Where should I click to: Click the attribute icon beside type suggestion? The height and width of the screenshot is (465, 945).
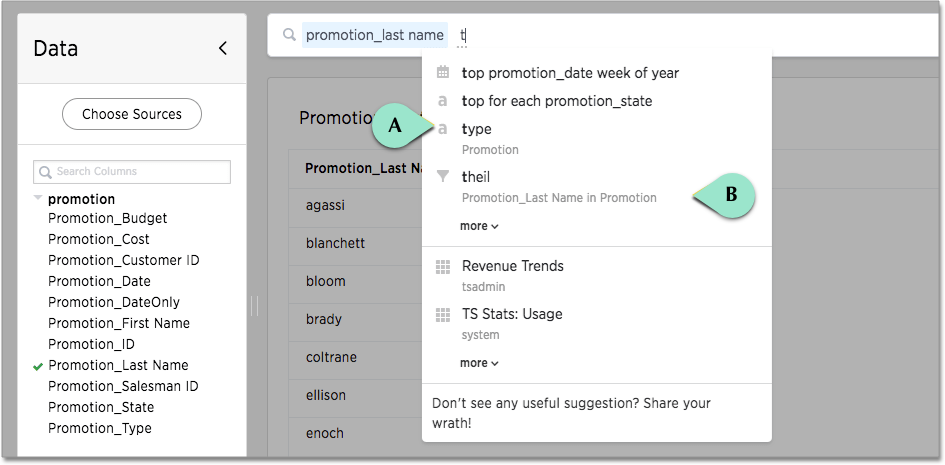click(443, 129)
